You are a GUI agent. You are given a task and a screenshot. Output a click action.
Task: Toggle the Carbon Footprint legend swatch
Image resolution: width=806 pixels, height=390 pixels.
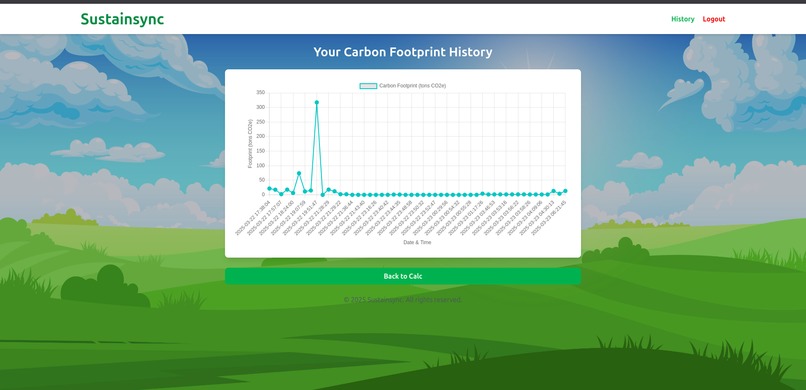[x=368, y=86]
